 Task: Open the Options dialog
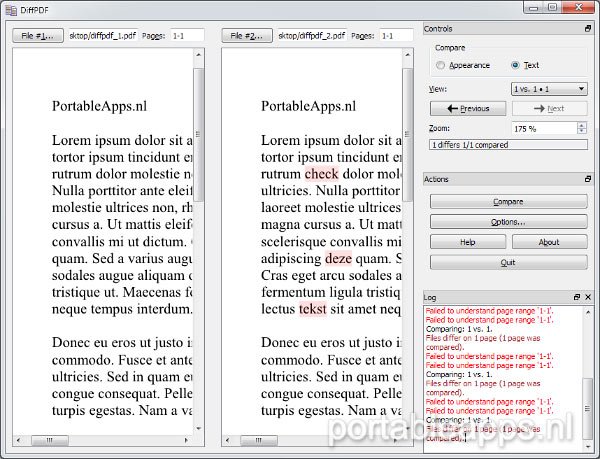(x=508, y=222)
